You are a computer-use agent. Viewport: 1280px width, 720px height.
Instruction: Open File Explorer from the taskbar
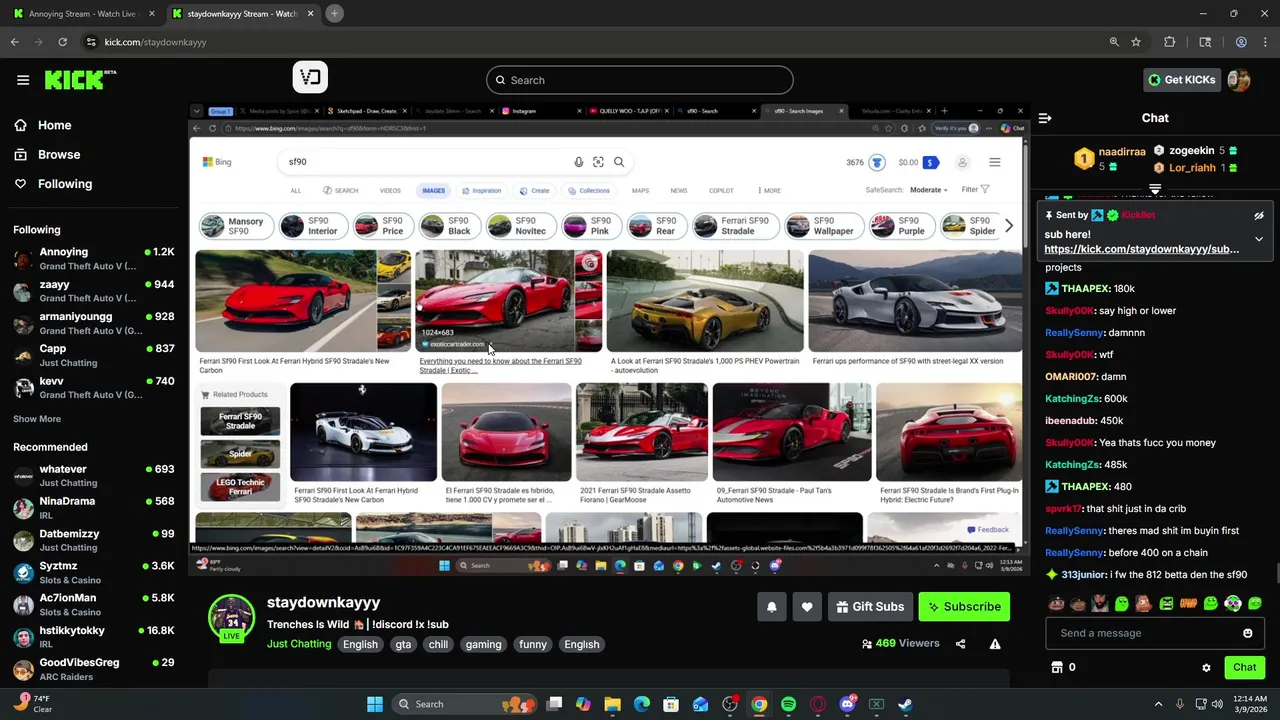point(613,704)
